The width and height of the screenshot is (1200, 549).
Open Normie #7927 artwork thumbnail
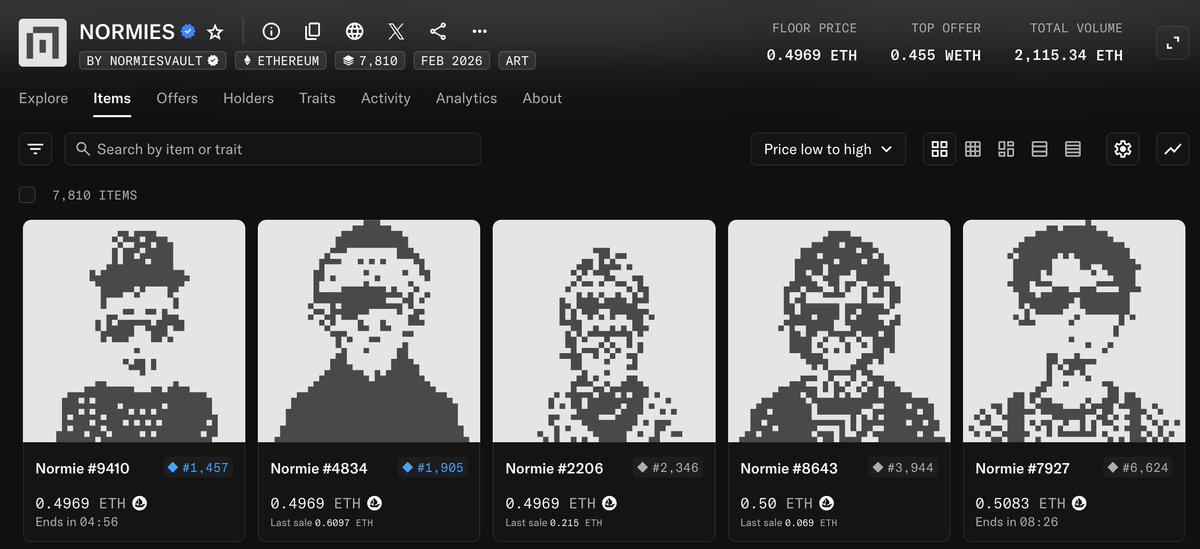pos(1074,331)
